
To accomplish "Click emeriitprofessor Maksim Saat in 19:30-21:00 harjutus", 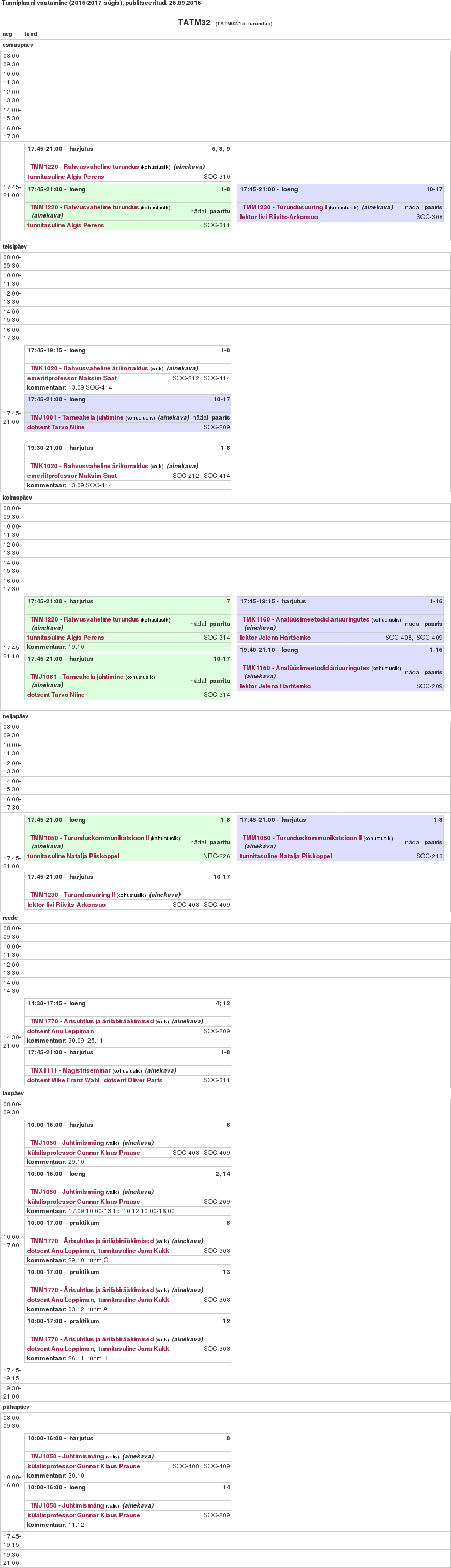I will [72, 476].
